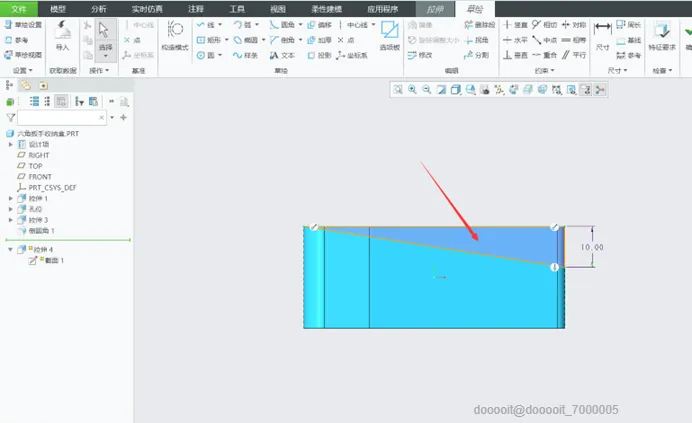Click the refit icon in view toolbar

tap(398, 90)
